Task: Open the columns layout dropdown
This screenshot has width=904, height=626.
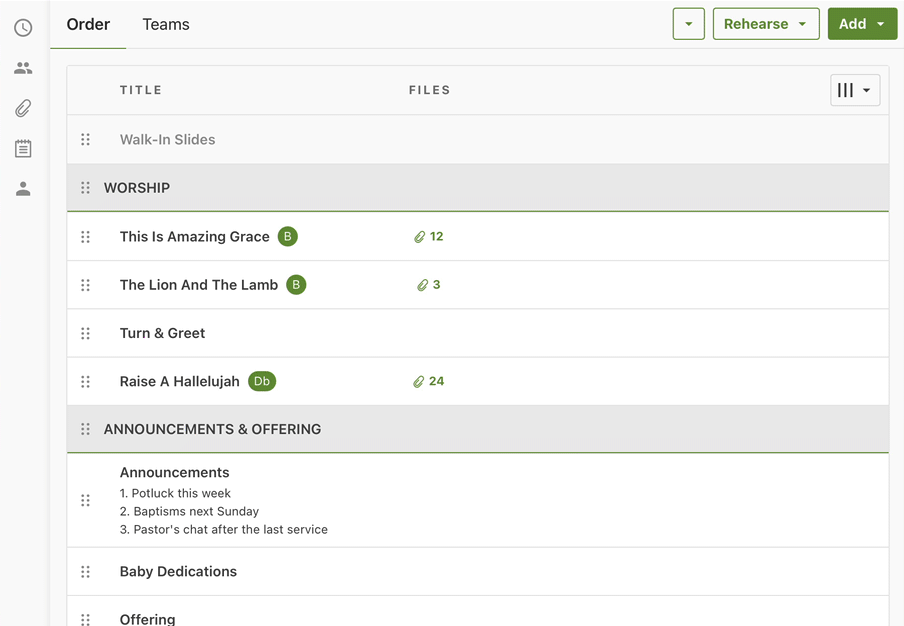Action: tap(855, 90)
